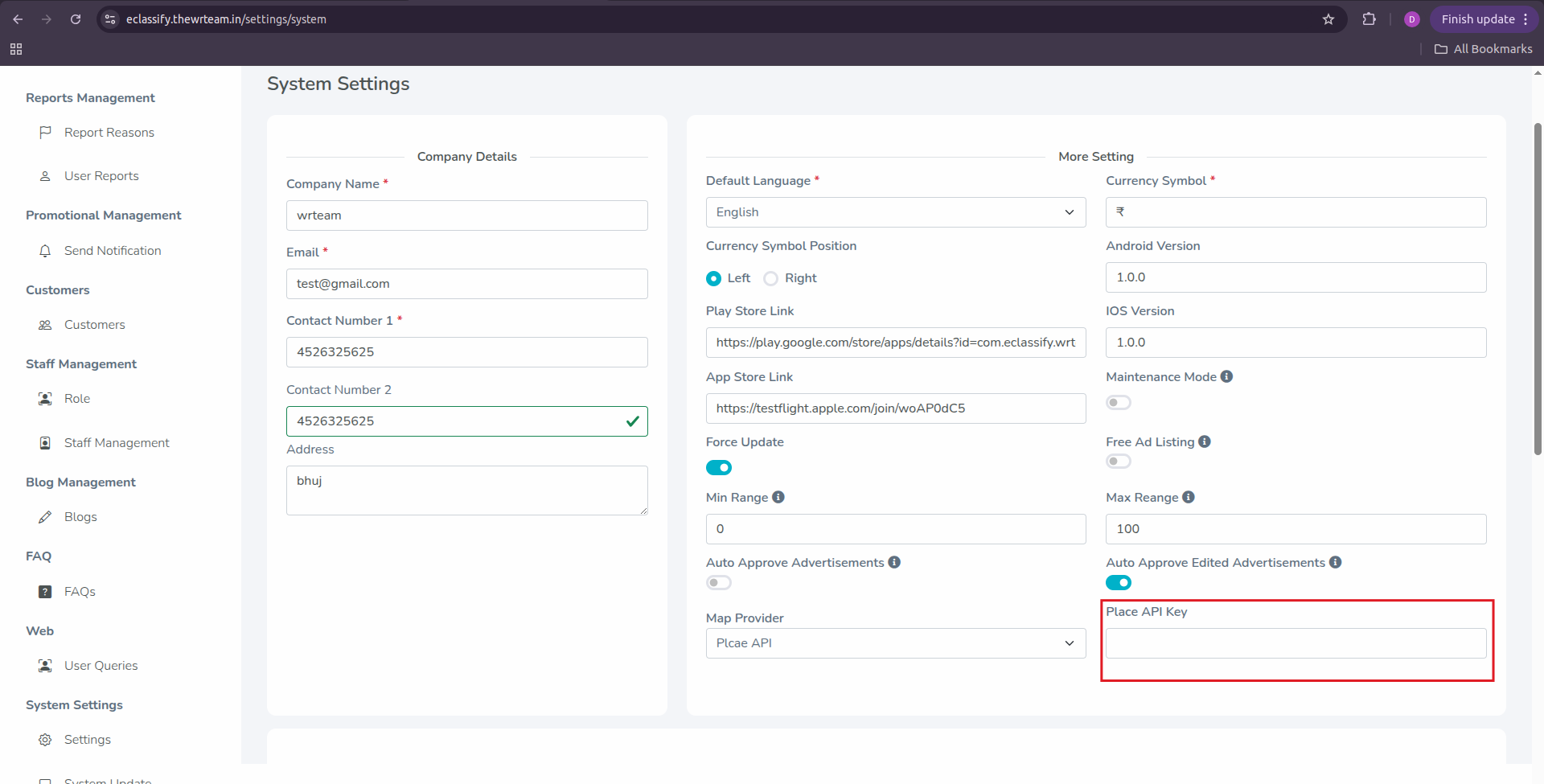The height and width of the screenshot is (784, 1544).
Task: Open the Settings gear icon
Action: click(x=46, y=740)
